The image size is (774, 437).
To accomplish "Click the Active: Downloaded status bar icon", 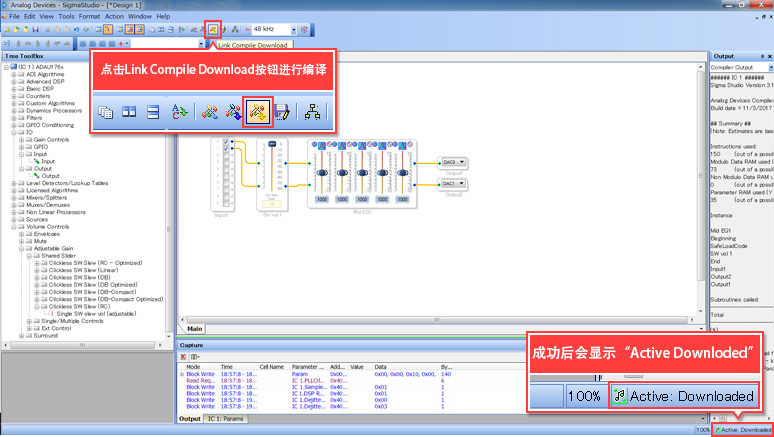I will pyautogui.click(x=717, y=430).
